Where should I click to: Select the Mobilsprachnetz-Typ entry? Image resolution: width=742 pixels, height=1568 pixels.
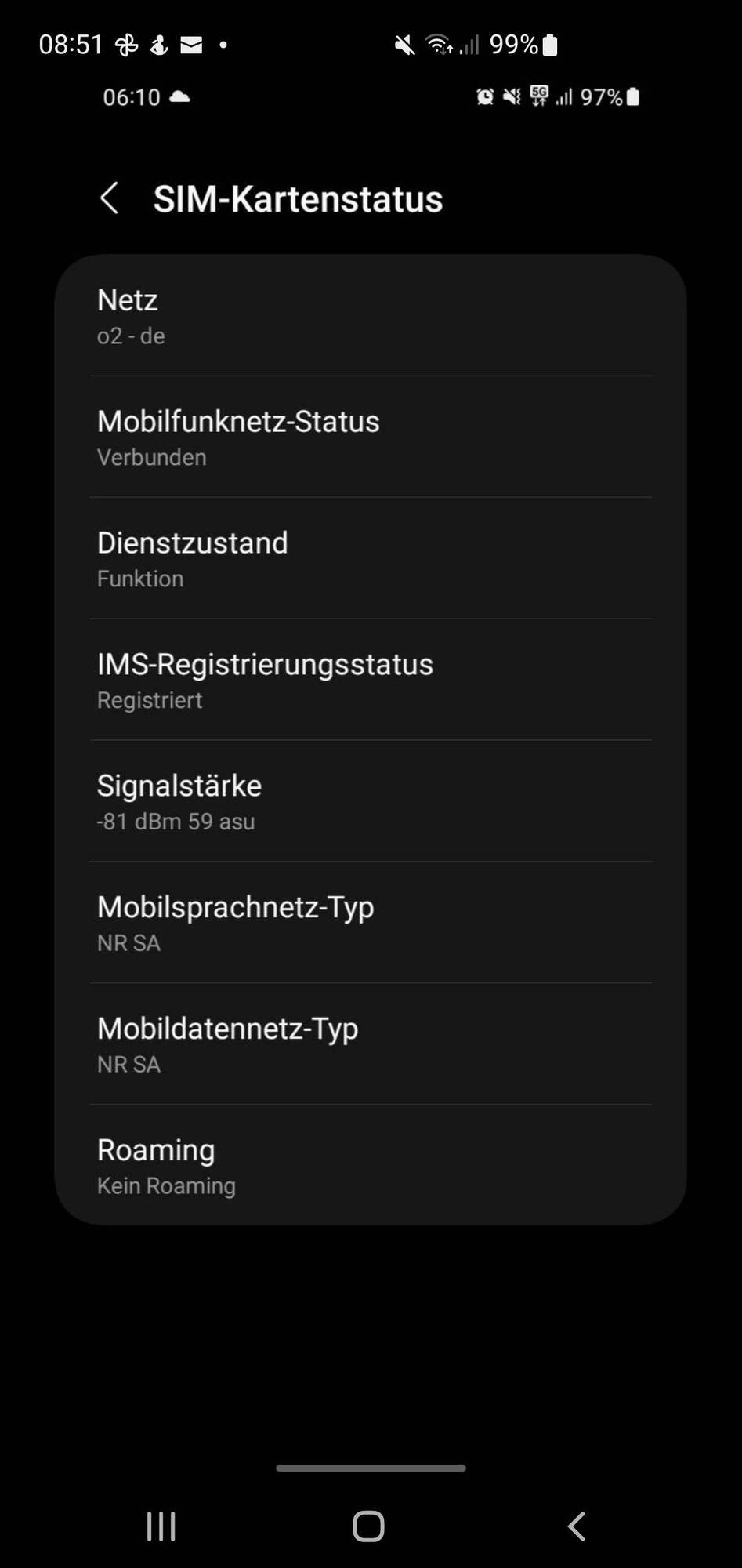coord(371,924)
